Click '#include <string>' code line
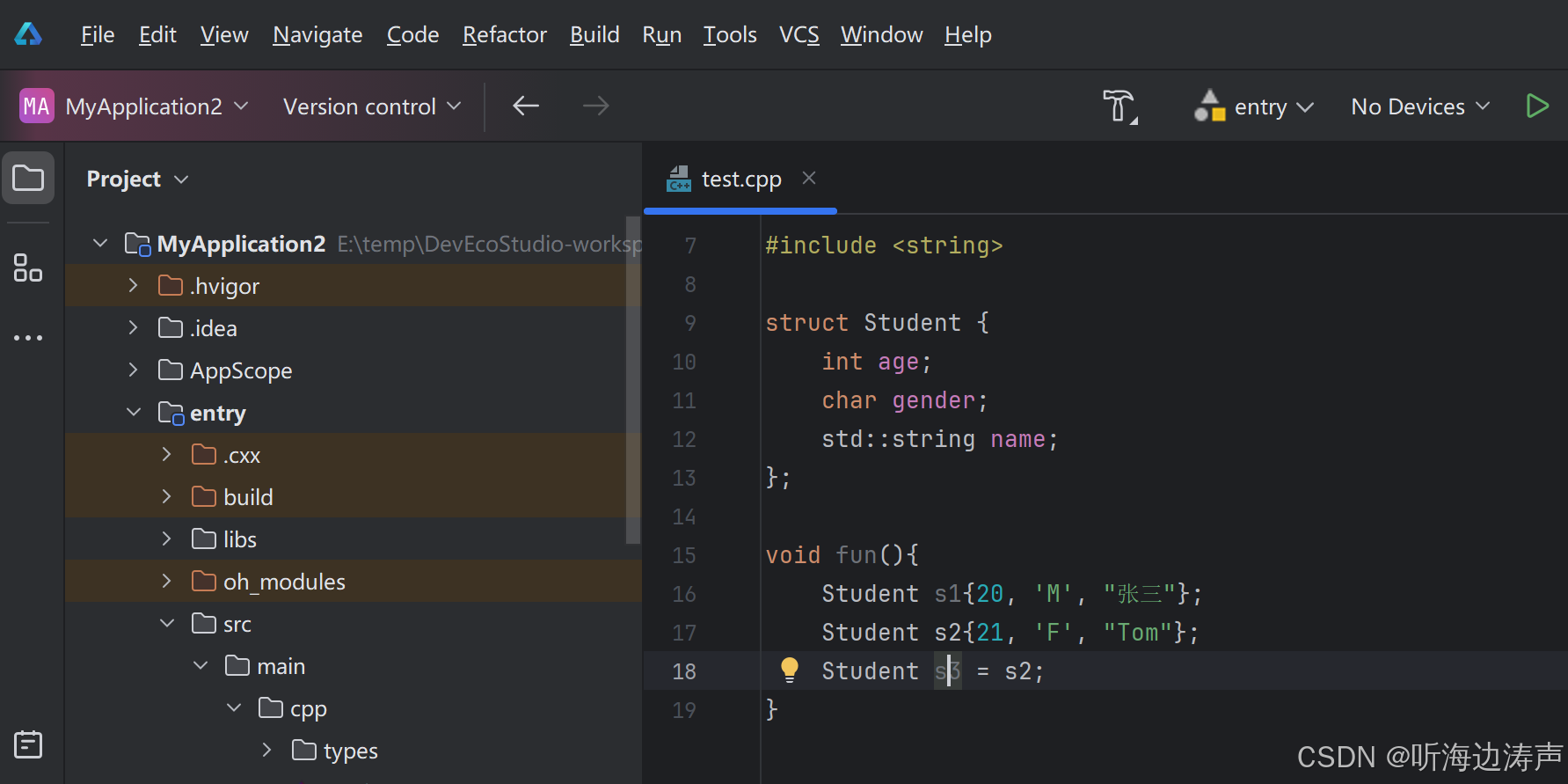1568x784 pixels. point(884,245)
